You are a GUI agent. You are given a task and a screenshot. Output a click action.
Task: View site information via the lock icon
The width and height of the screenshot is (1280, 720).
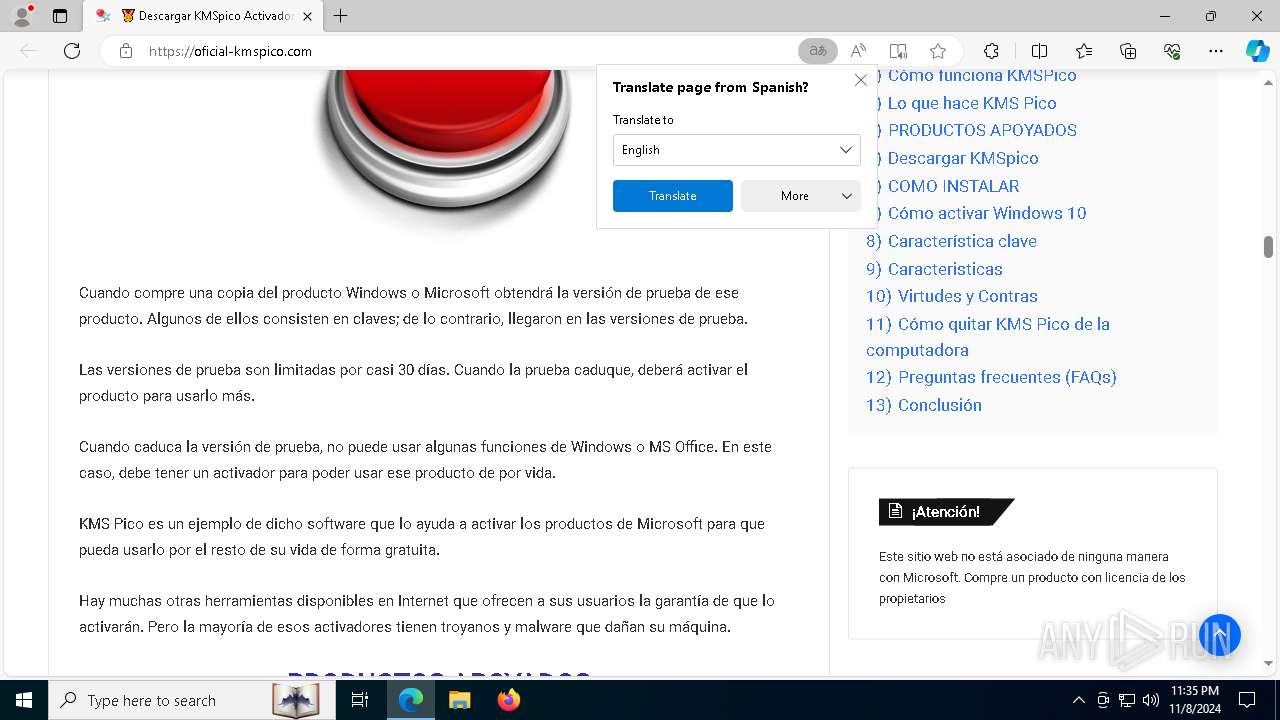pos(126,51)
